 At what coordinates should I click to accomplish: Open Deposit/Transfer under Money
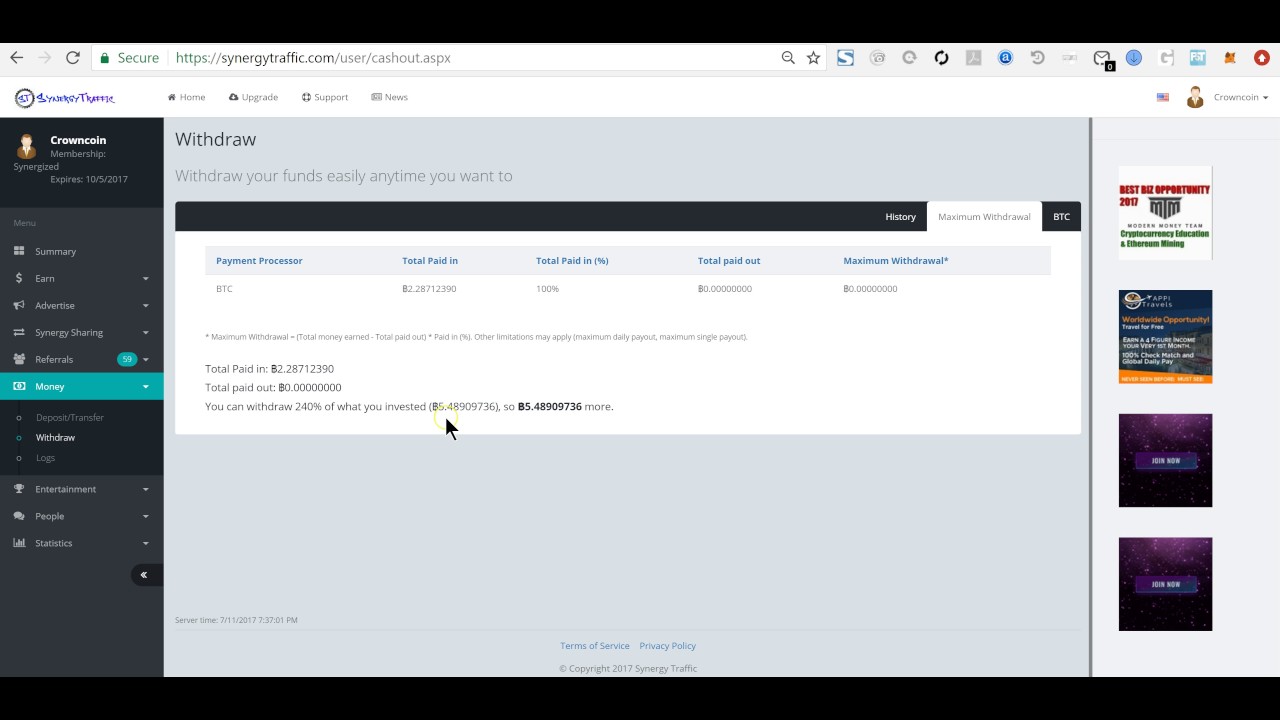[70, 418]
